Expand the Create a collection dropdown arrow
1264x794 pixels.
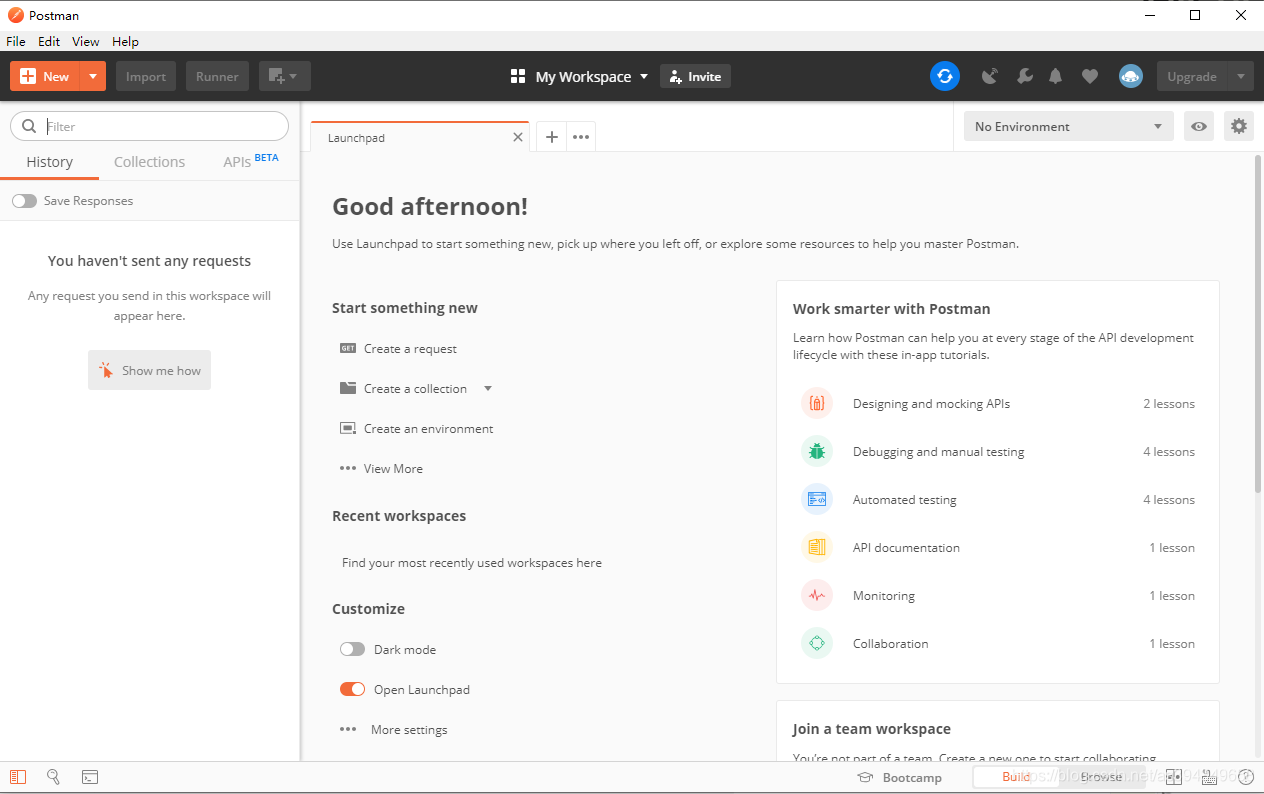coord(488,388)
